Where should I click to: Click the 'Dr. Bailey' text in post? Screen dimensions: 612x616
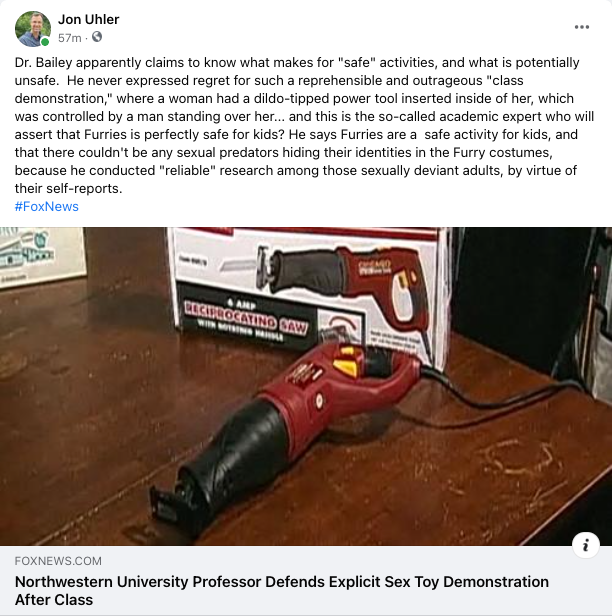tap(44, 62)
